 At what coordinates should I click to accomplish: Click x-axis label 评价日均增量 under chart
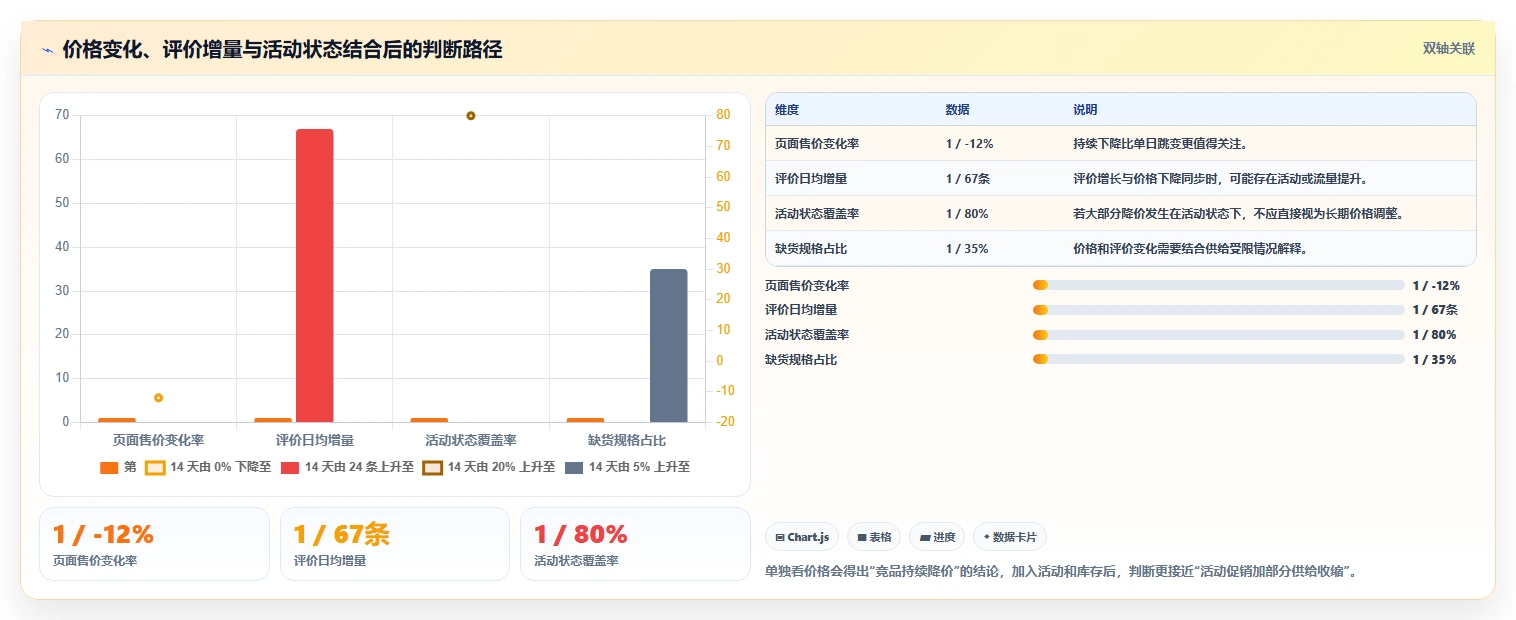click(x=314, y=440)
